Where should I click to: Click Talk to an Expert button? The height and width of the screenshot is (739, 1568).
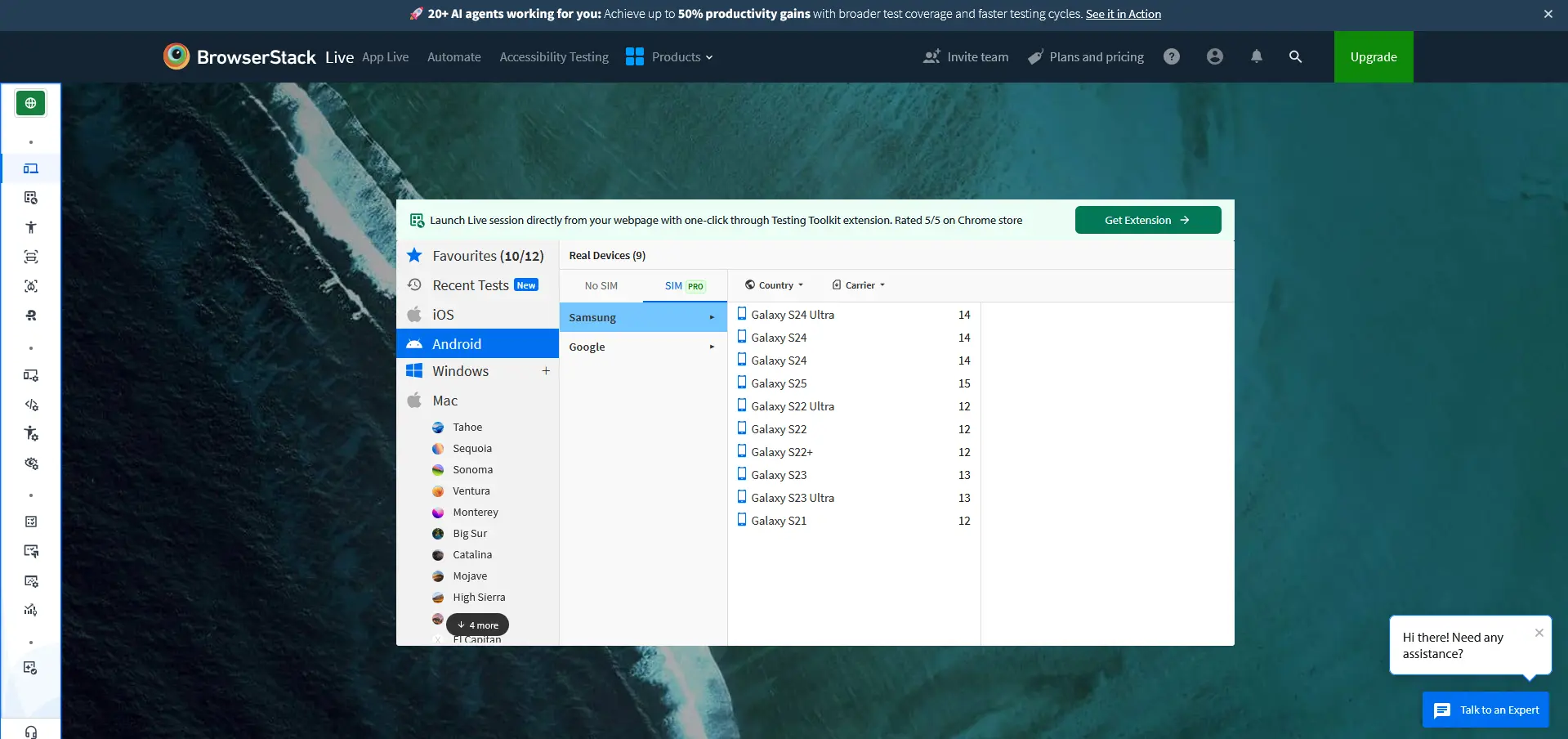1485,710
